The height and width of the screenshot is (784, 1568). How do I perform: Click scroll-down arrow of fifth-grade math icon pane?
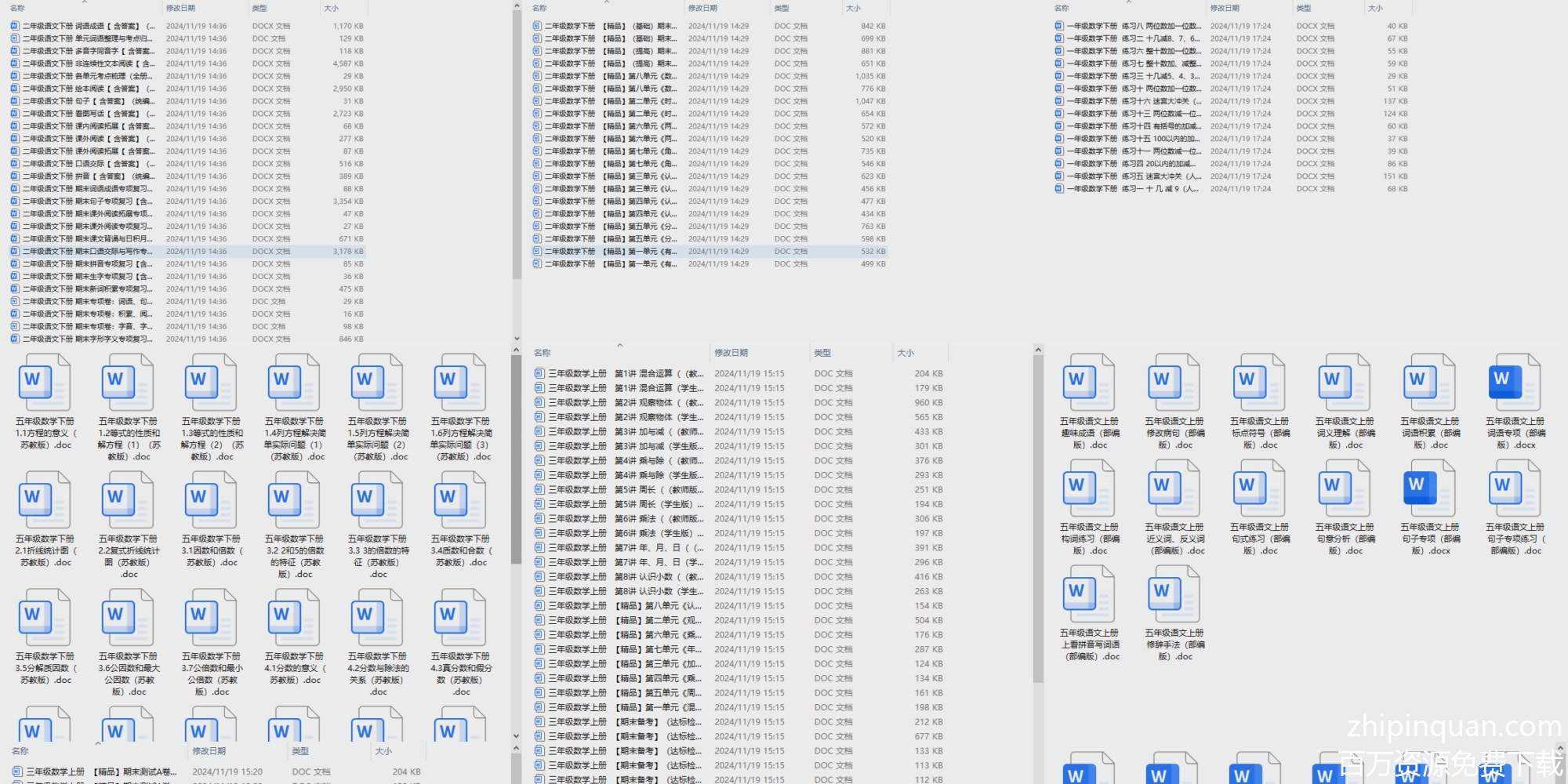point(516,736)
